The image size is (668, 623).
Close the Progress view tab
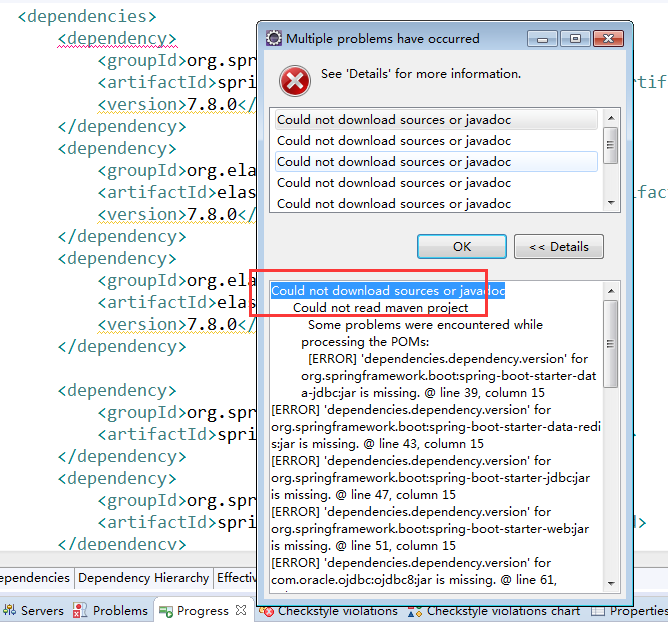[241, 610]
